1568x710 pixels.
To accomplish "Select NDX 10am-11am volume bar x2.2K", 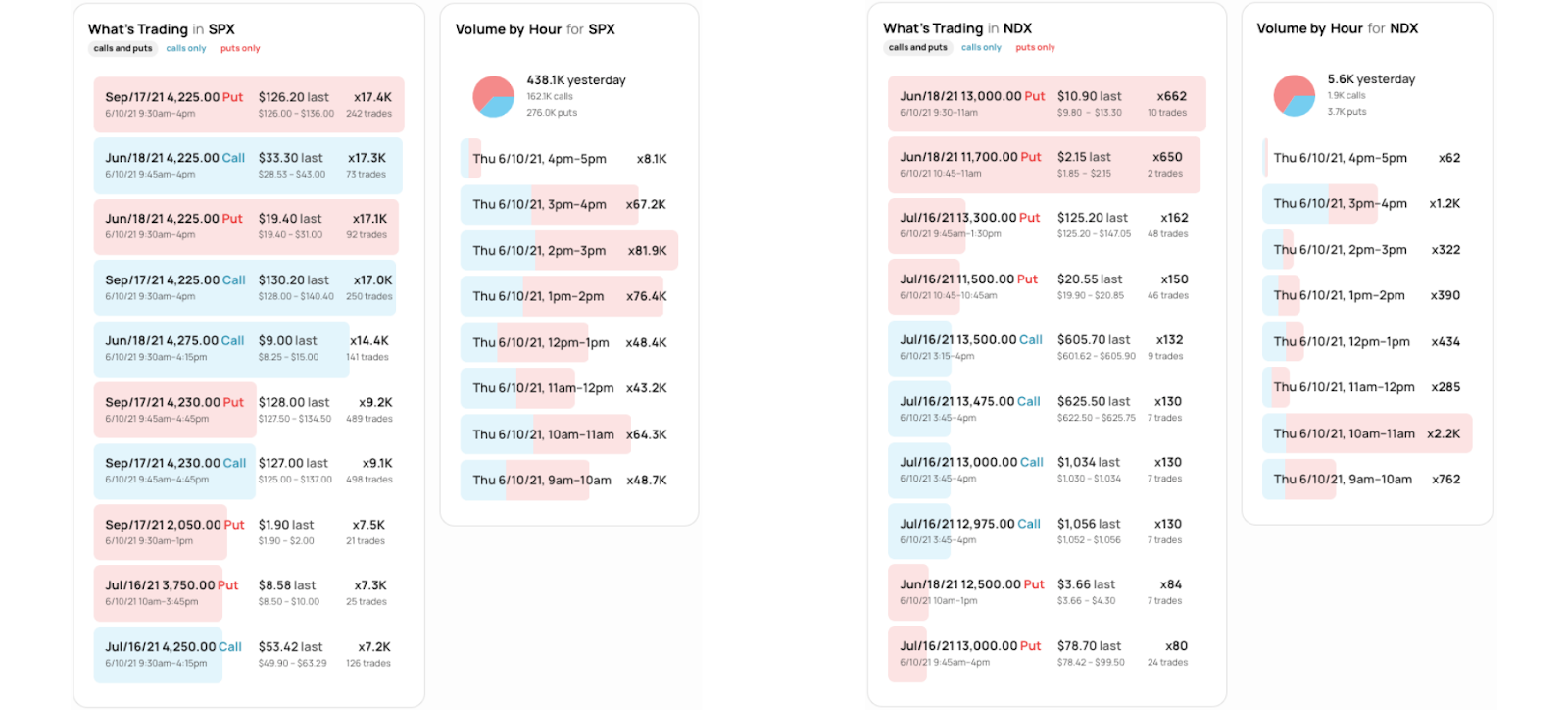I will tap(1367, 433).
